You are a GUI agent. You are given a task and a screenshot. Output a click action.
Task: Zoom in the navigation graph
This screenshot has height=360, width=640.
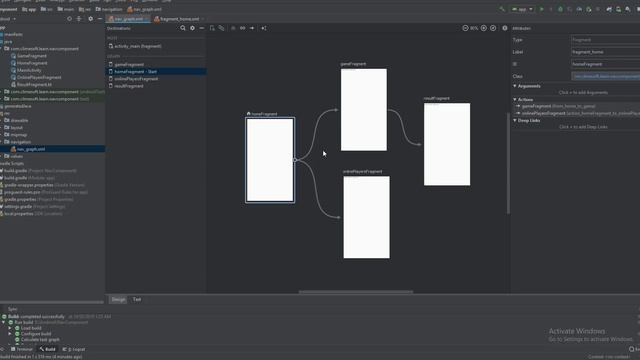point(484,28)
